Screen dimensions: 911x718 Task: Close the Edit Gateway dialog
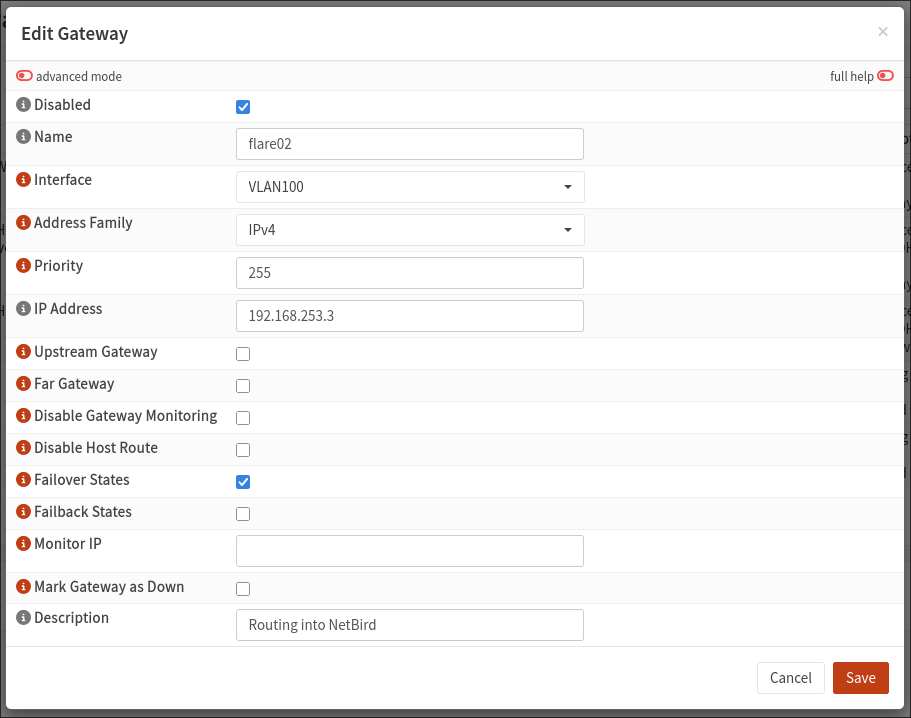click(882, 32)
